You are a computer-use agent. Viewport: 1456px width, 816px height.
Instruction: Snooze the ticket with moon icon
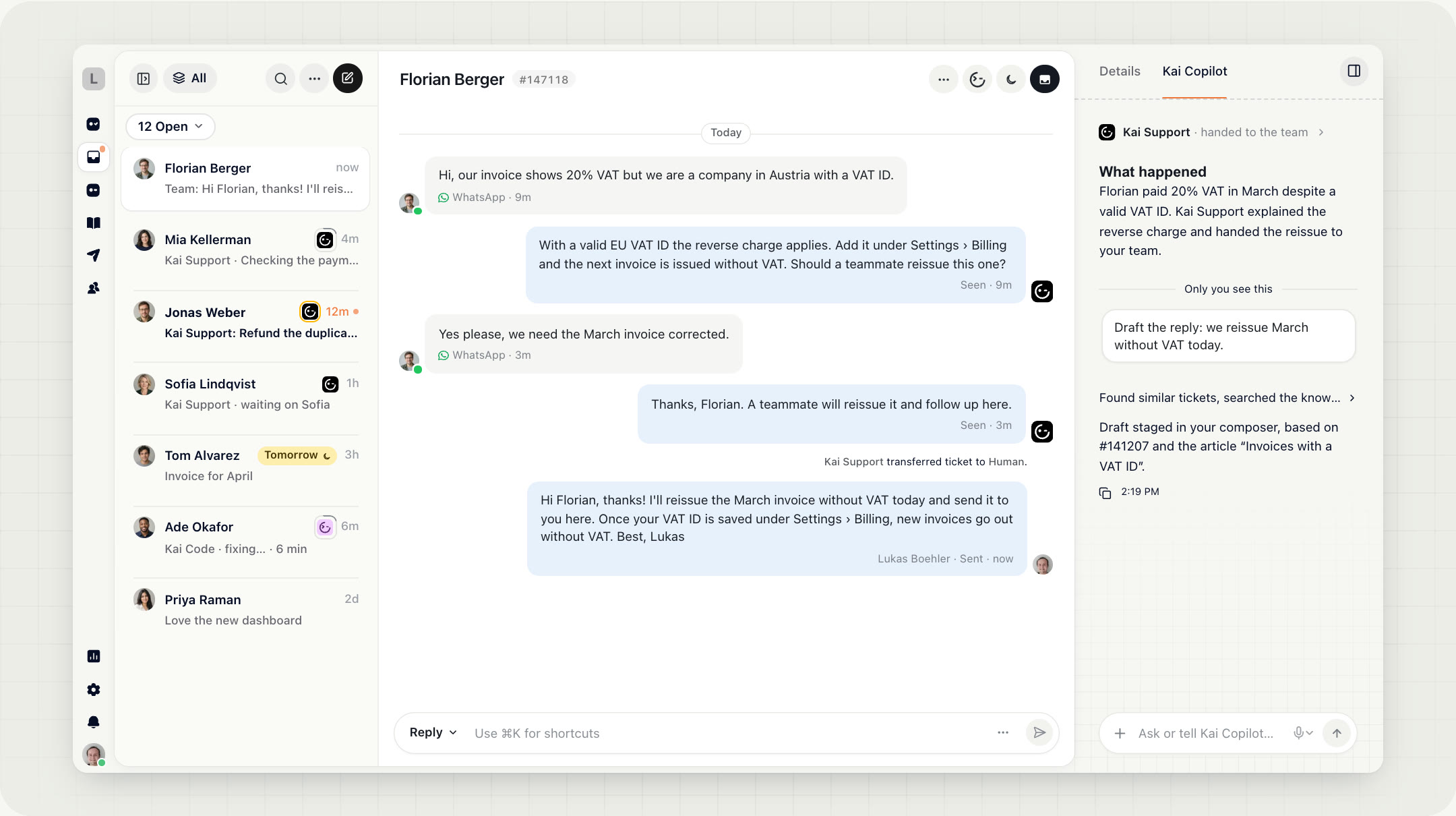pos(1011,80)
